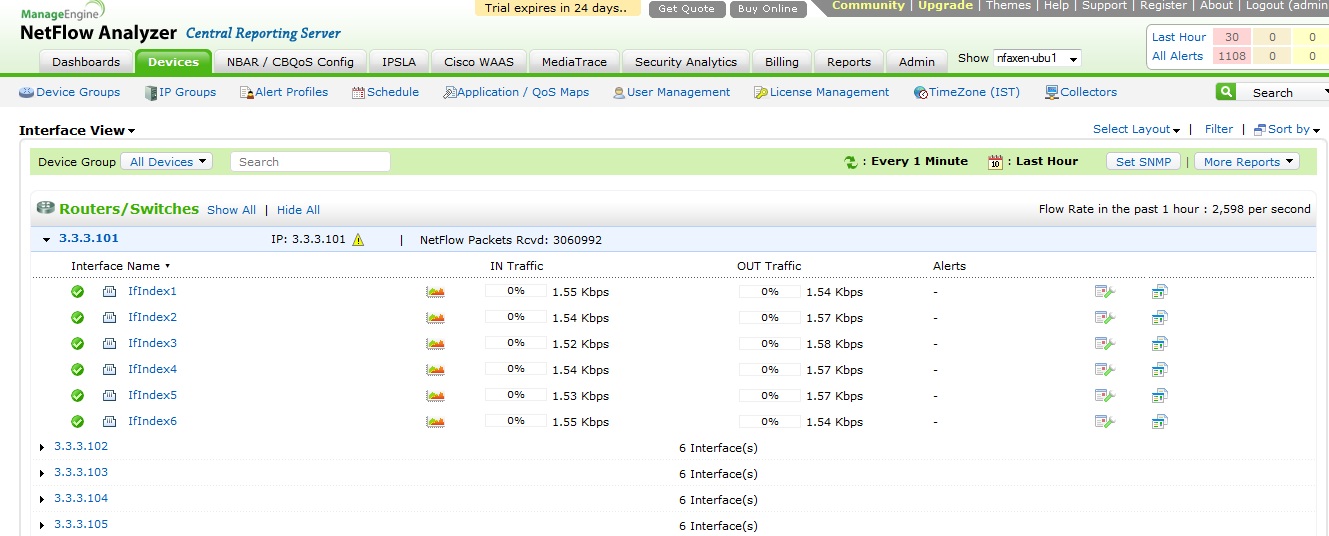Click the All Alerts count 1108
Screen dimensions: 1329x536
1232,56
